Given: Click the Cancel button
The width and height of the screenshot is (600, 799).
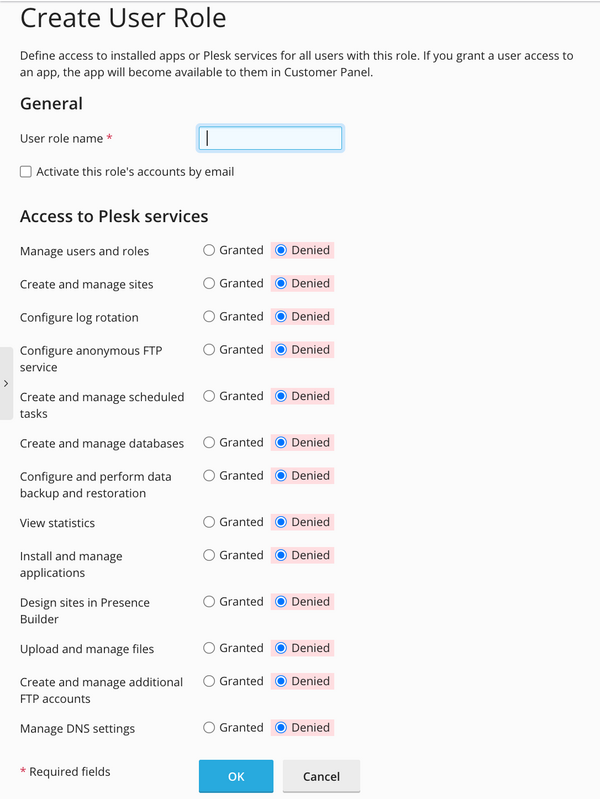Looking at the screenshot, I should pyautogui.click(x=321, y=776).
